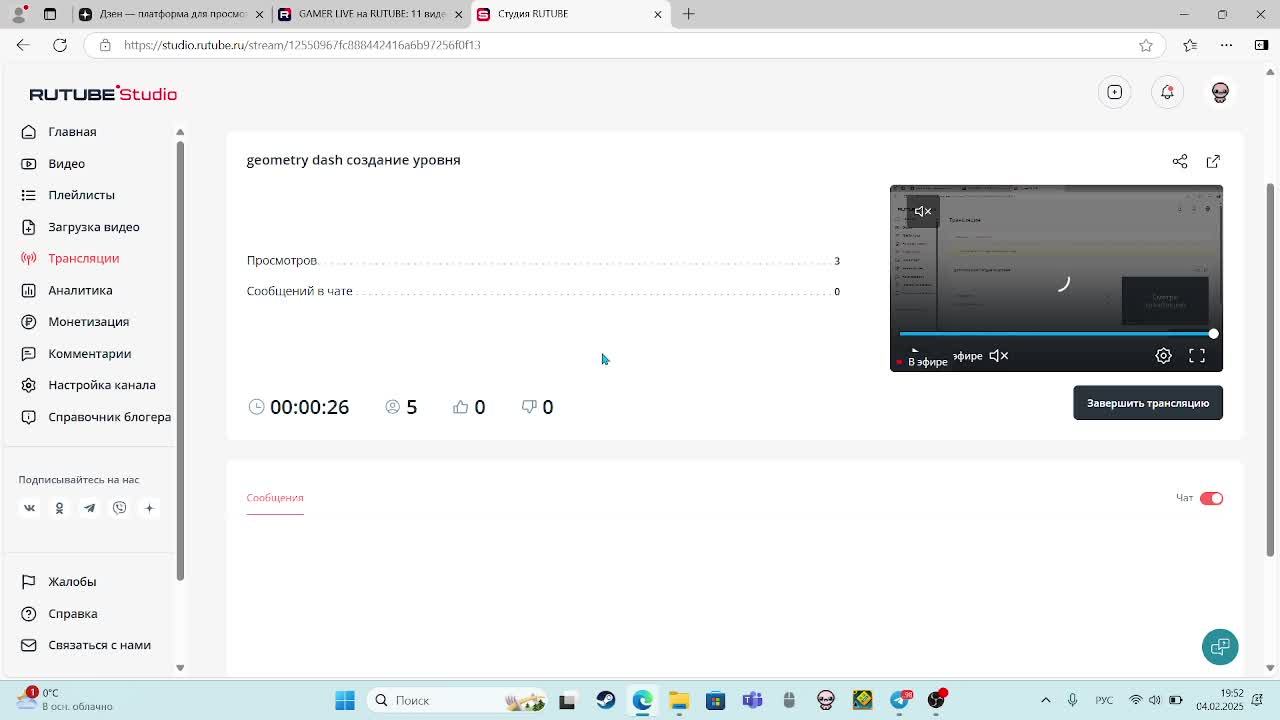
Task: Click the viewers count icon
Action: pos(393,407)
